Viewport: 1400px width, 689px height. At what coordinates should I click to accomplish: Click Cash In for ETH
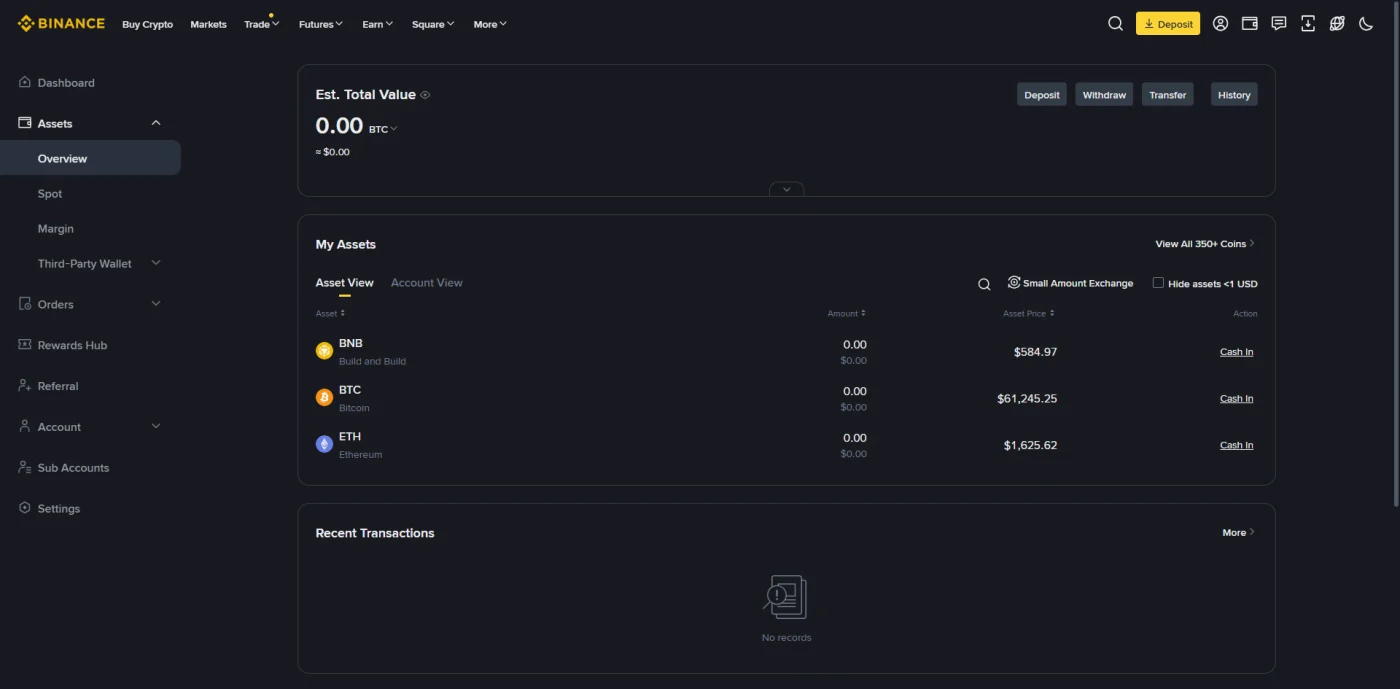[x=1236, y=445]
